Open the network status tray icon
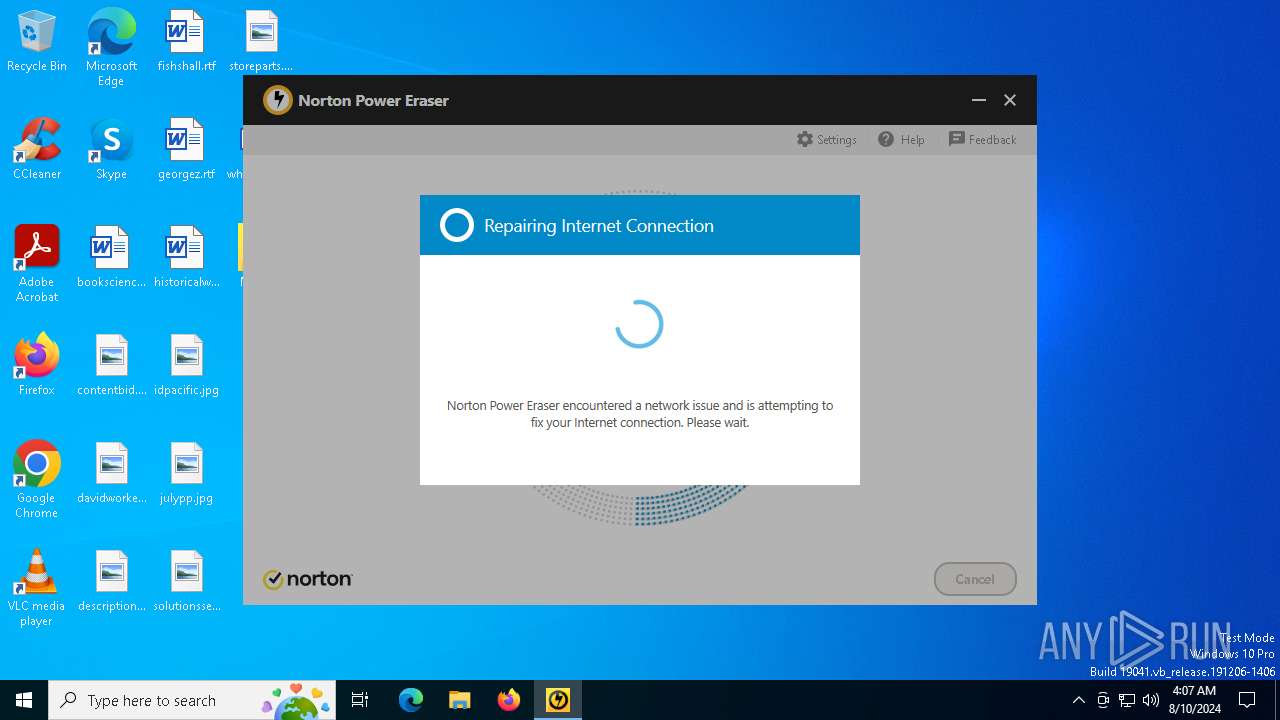Screen dimensions: 1280x720 pos(1127,700)
